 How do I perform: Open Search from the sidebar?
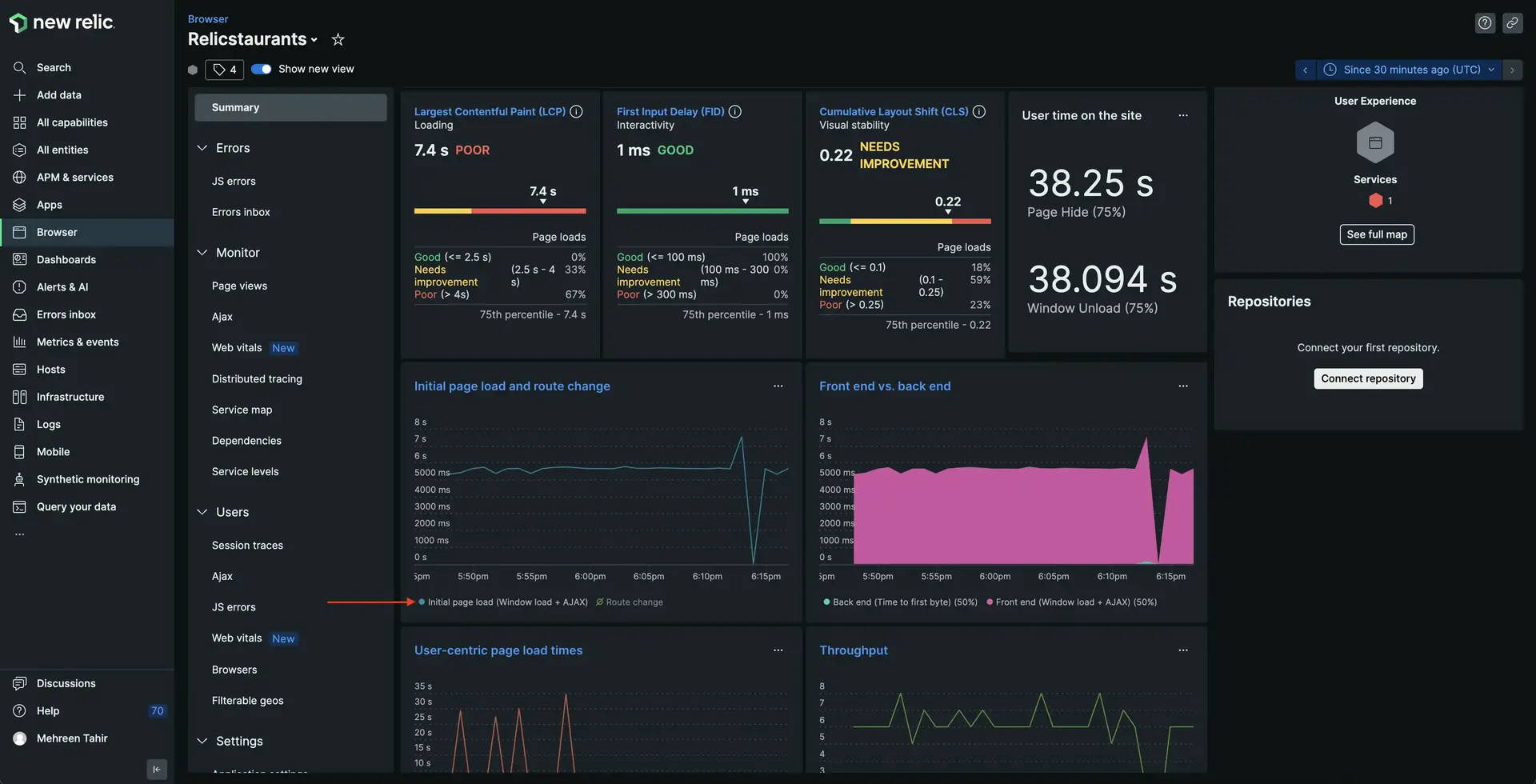(x=54, y=68)
